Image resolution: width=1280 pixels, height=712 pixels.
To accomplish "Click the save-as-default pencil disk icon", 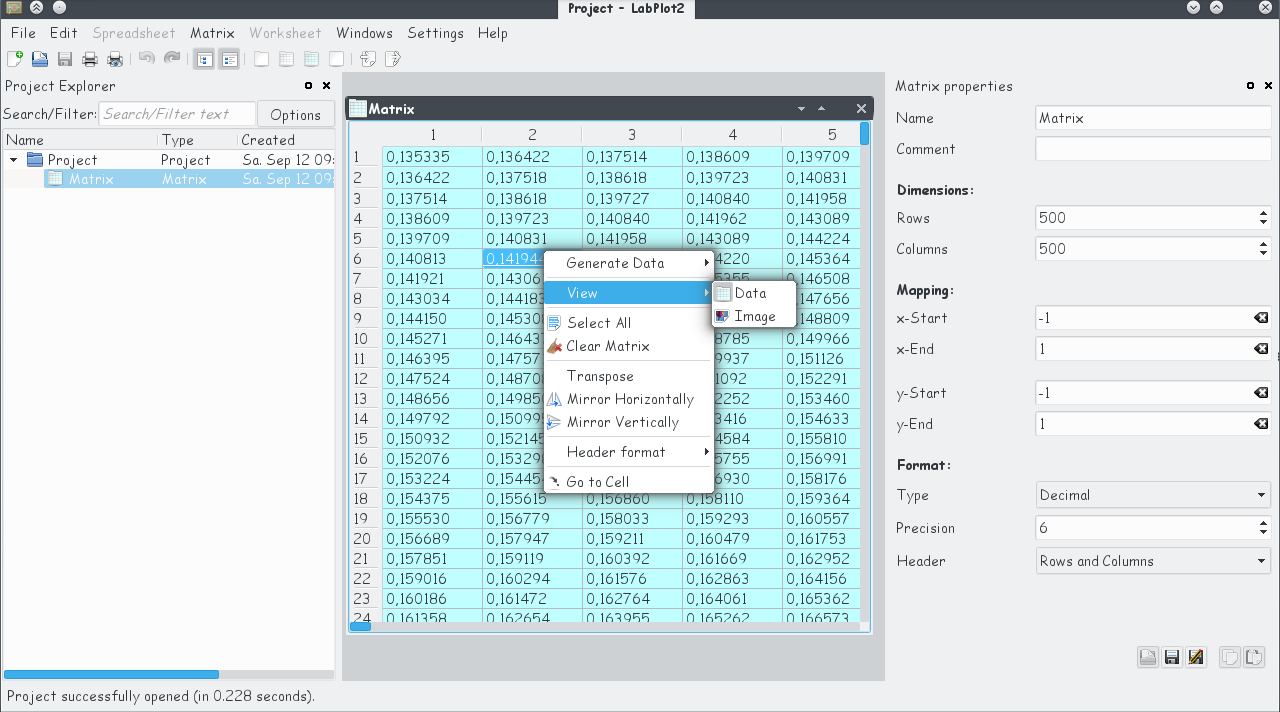I will [1196, 657].
